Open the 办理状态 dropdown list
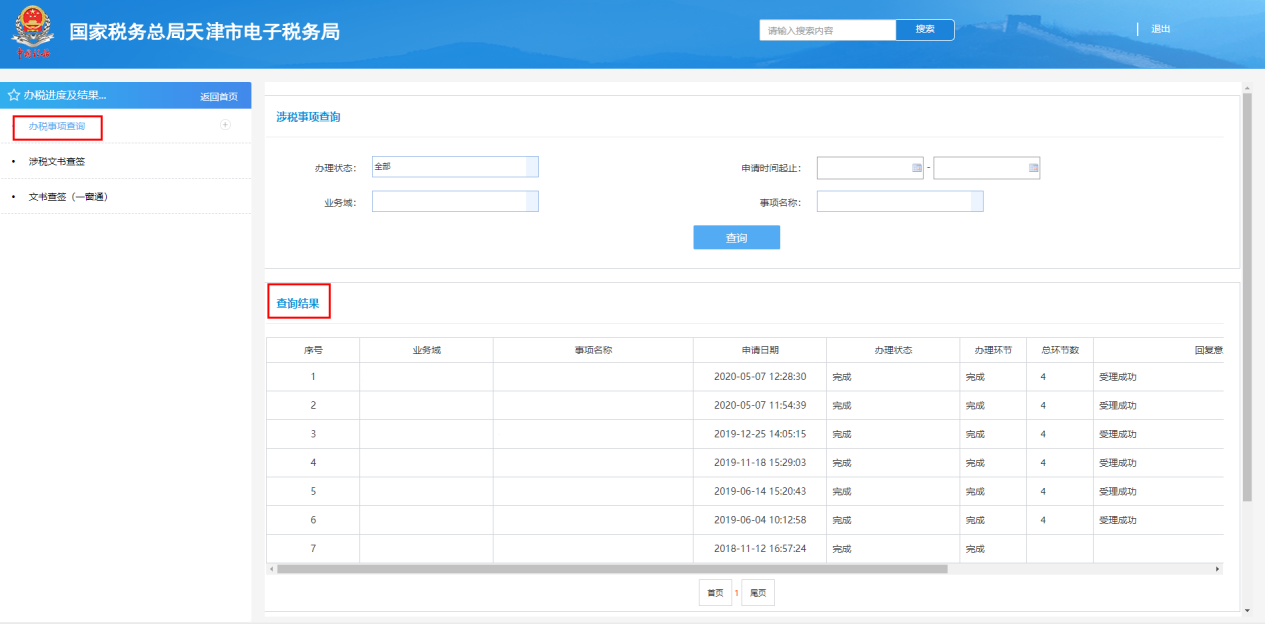The image size is (1265, 624). (x=531, y=167)
